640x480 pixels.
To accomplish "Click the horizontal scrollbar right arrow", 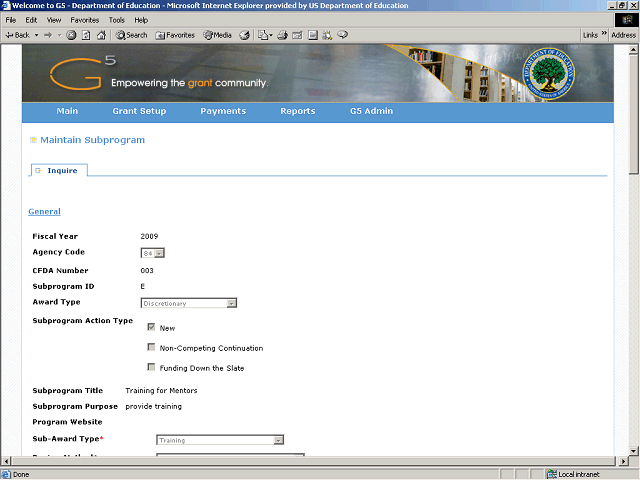I will pyautogui.click(x=623, y=461).
